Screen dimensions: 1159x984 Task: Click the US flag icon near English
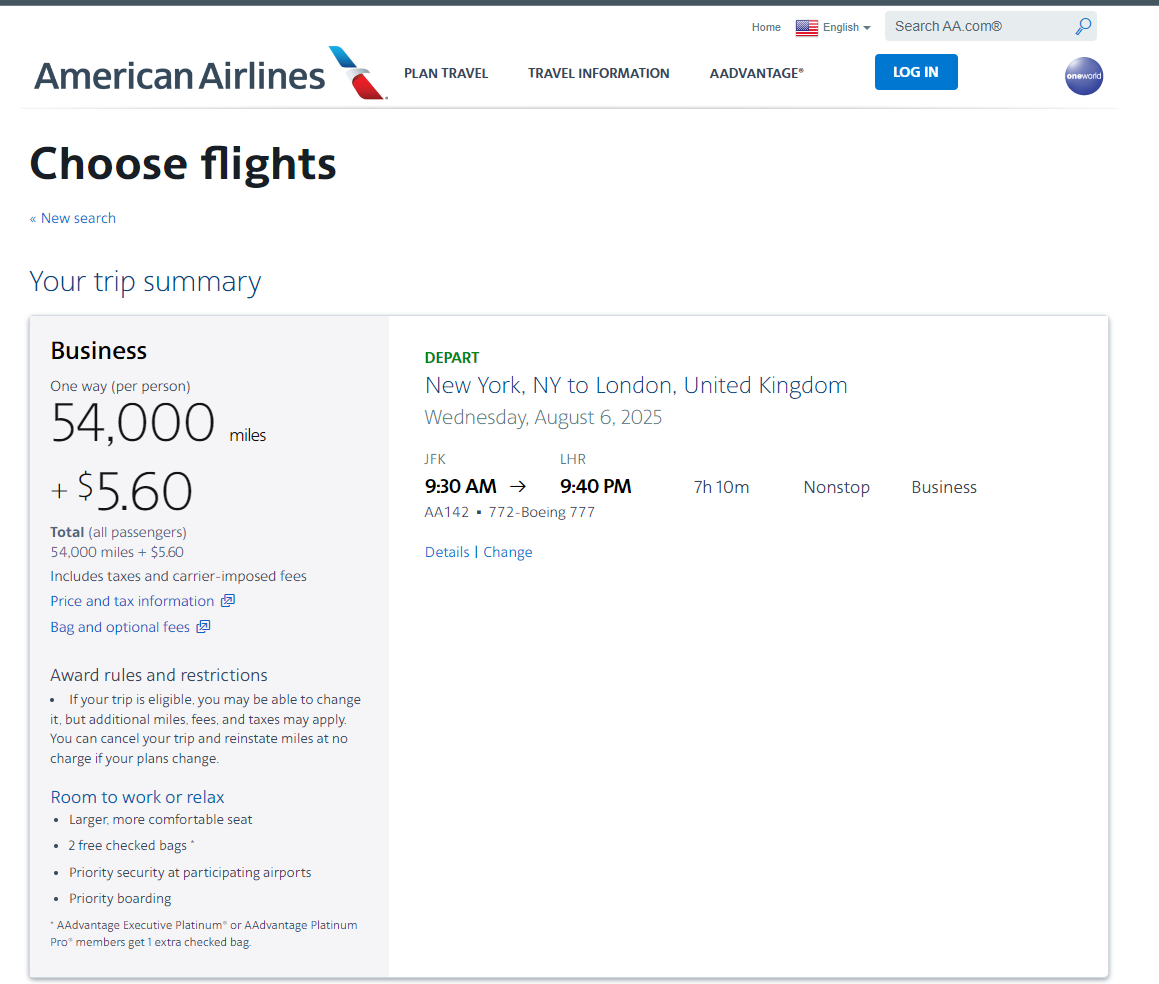pos(806,27)
